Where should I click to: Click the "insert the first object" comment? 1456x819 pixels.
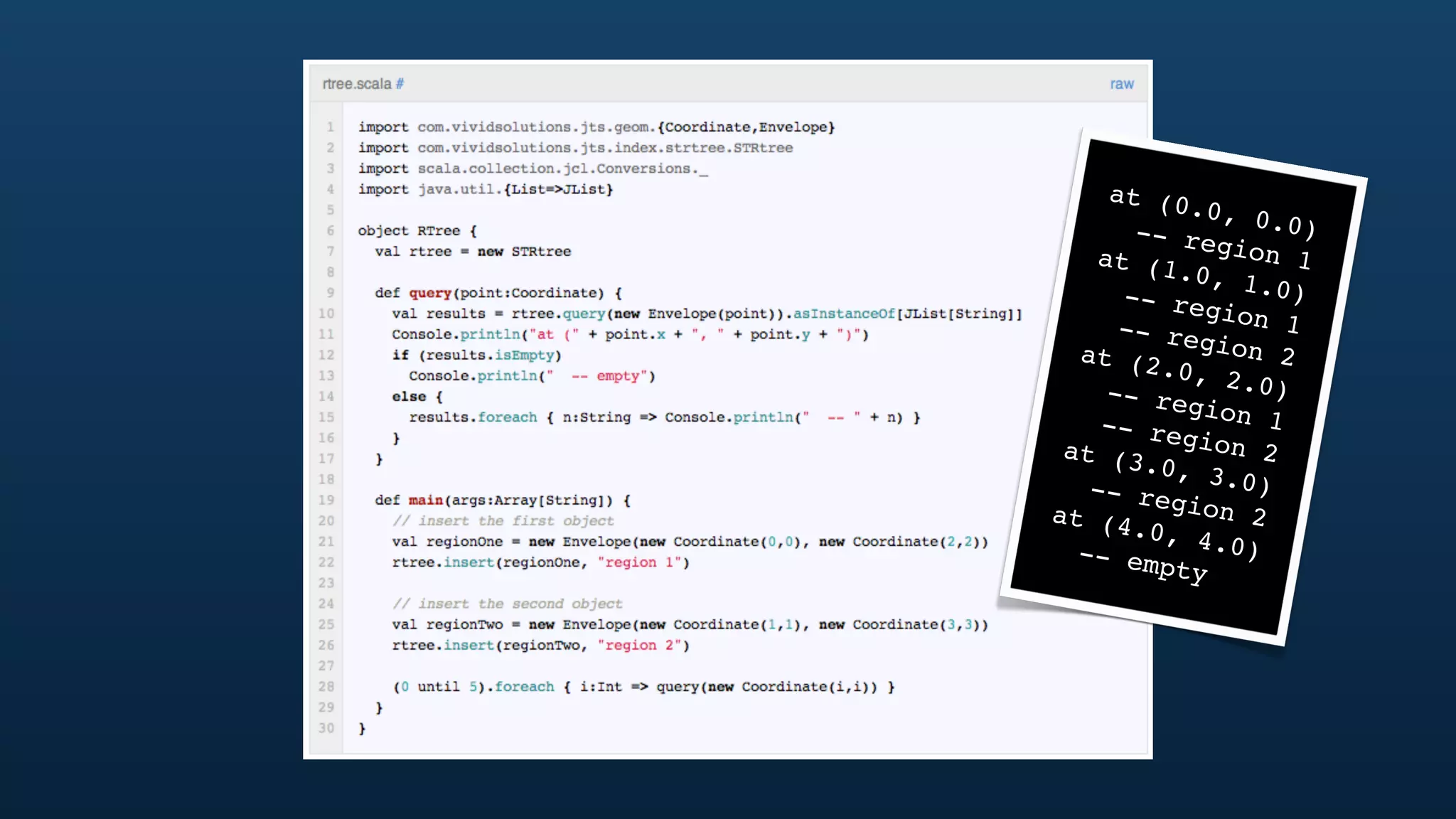[x=503, y=521]
